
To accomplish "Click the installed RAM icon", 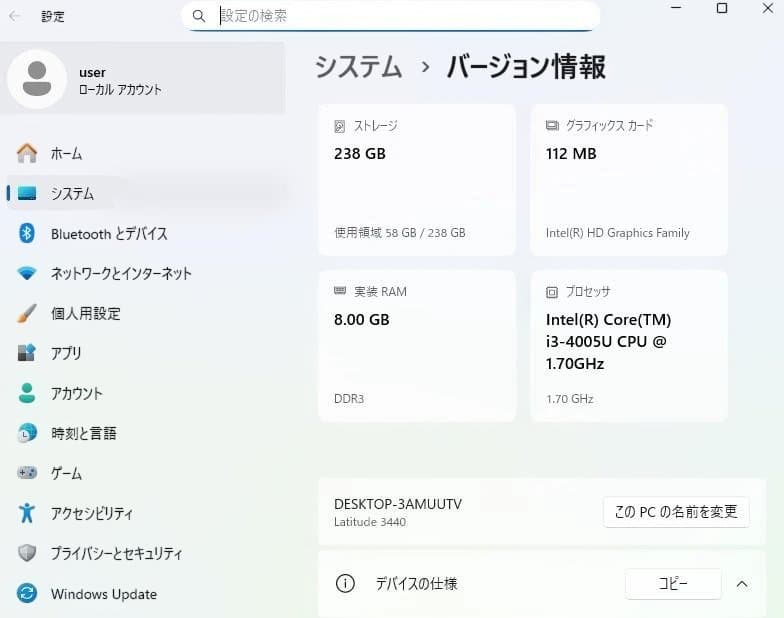I will 340,290.
